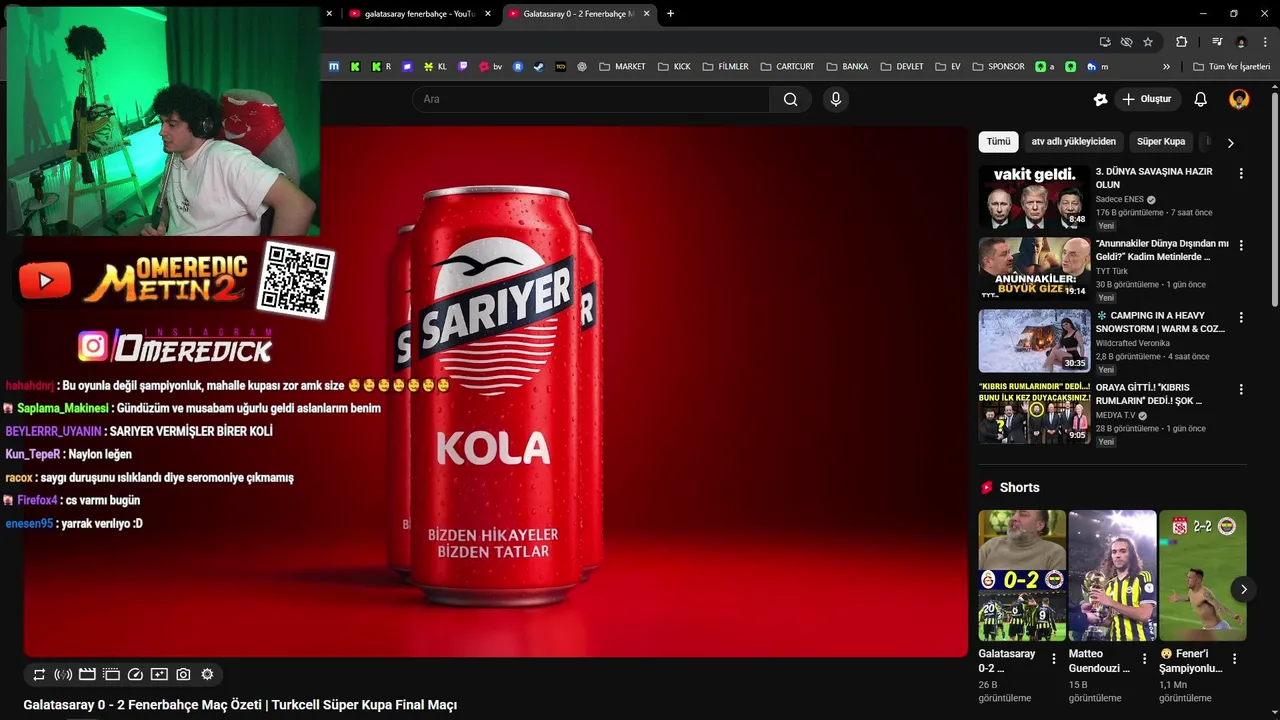
Task: Open the MARKET bookmarks folder
Action: click(x=622, y=67)
